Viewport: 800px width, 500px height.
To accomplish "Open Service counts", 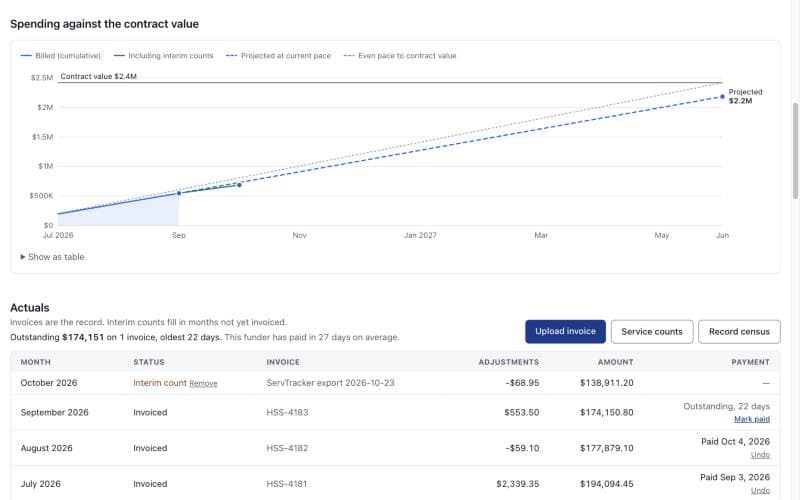I will (652, 332).
